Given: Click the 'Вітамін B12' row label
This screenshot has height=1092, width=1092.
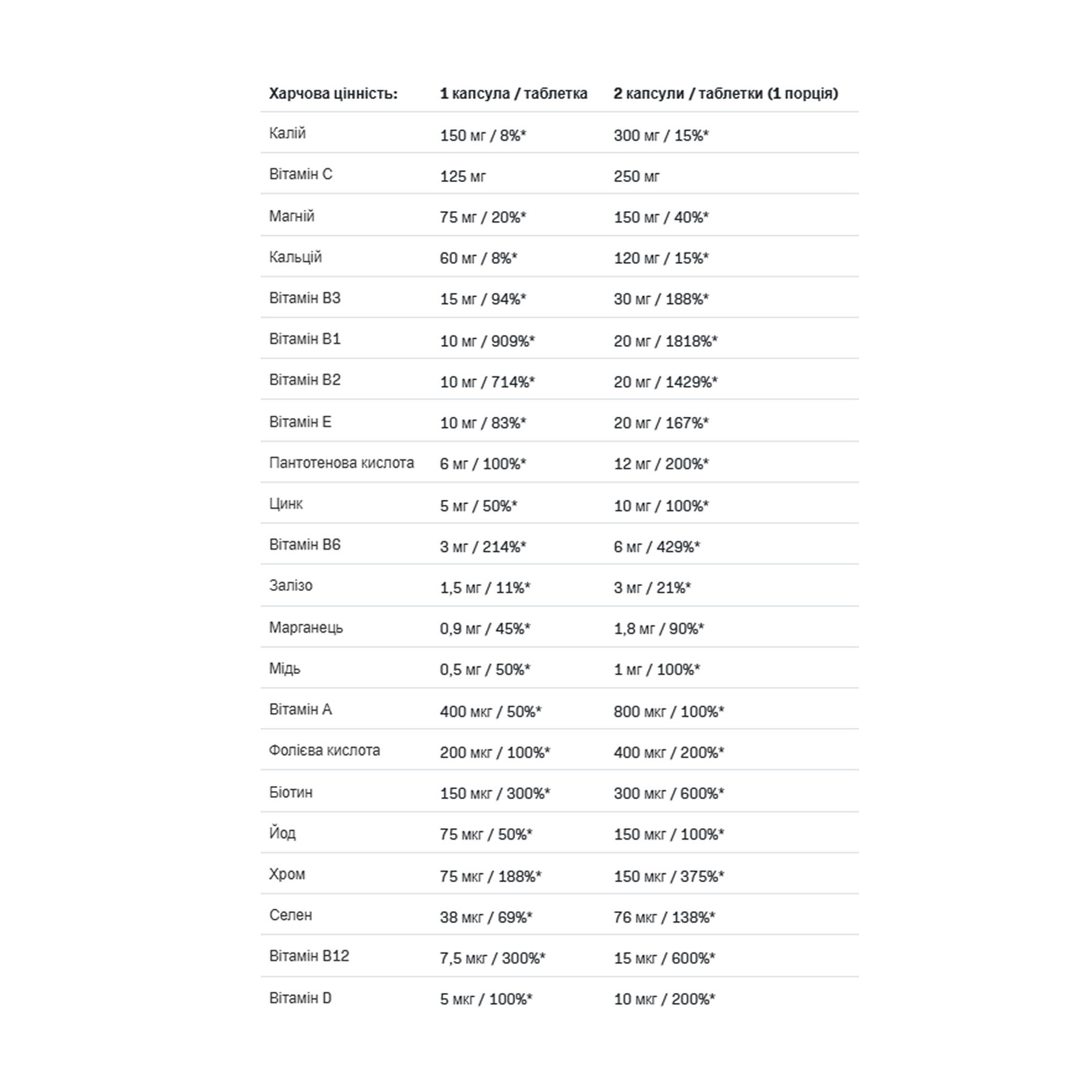Looking at the screenshot, I should pos(309,956).
